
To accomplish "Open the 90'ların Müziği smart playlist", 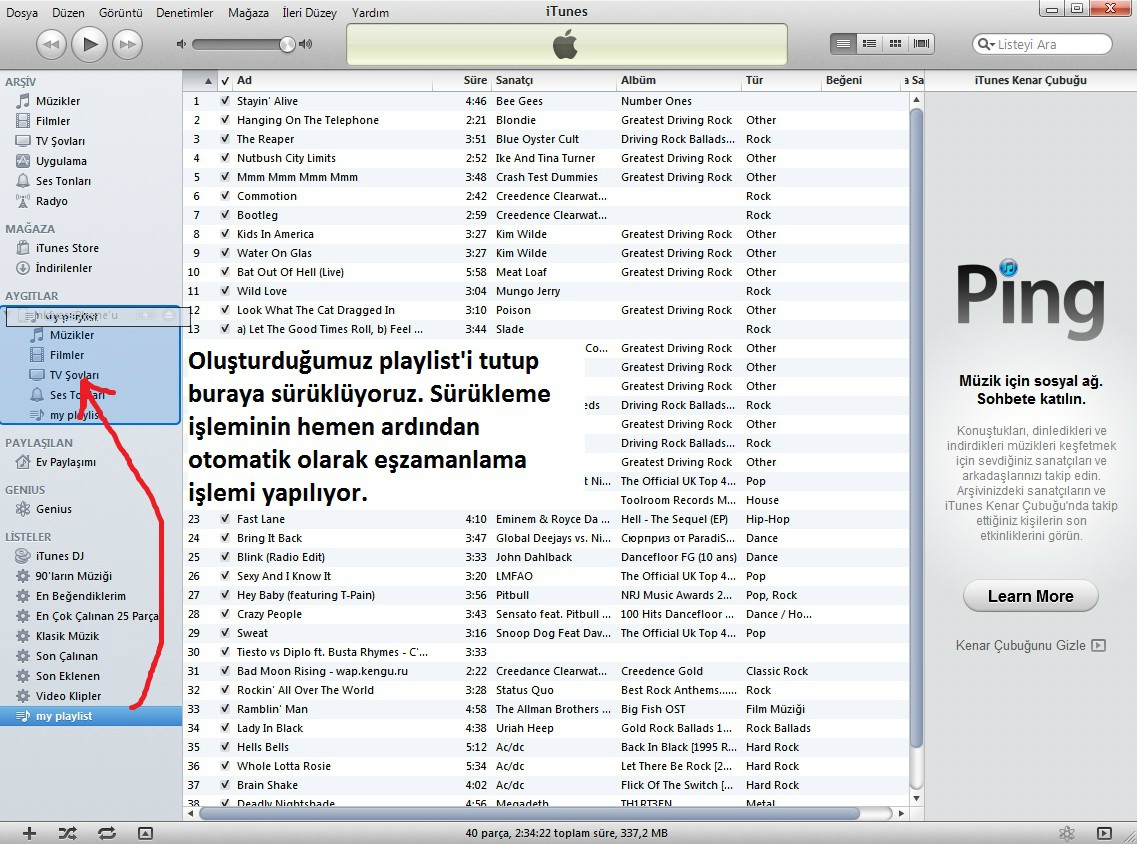I will tap(74, 576).
